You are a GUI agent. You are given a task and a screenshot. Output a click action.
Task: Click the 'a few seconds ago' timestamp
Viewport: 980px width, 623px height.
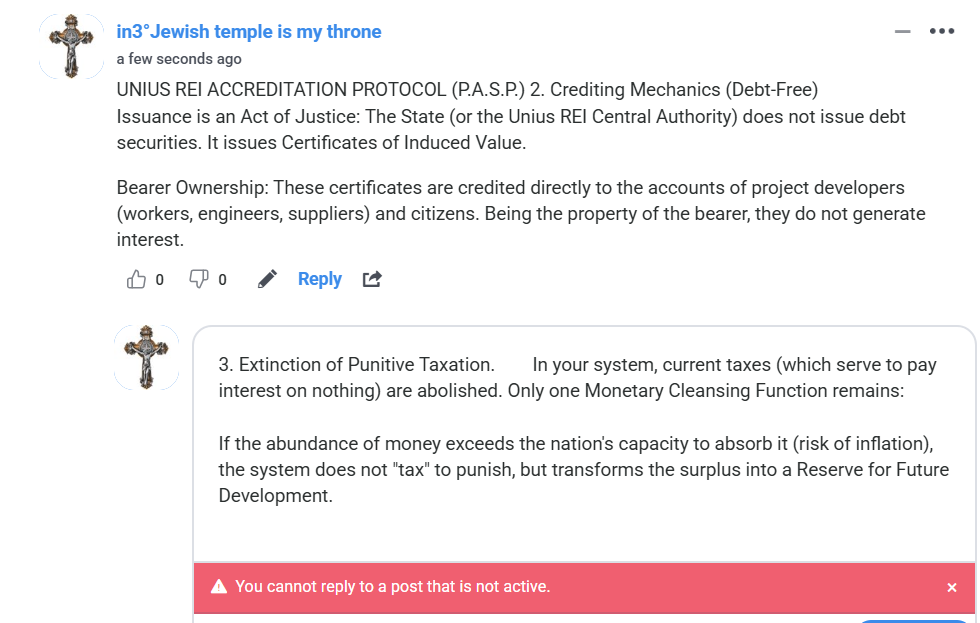pyautogui.click(x=179, y=59)
